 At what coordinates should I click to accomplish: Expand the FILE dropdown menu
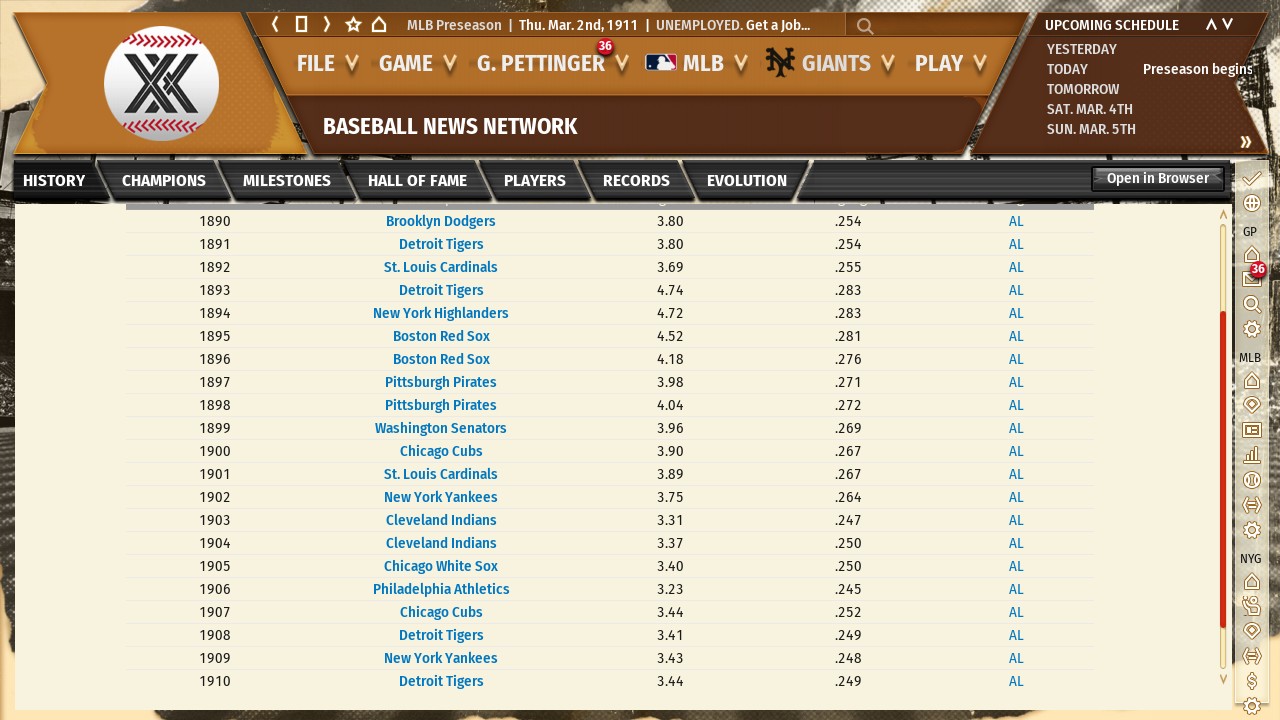[327, 64]
